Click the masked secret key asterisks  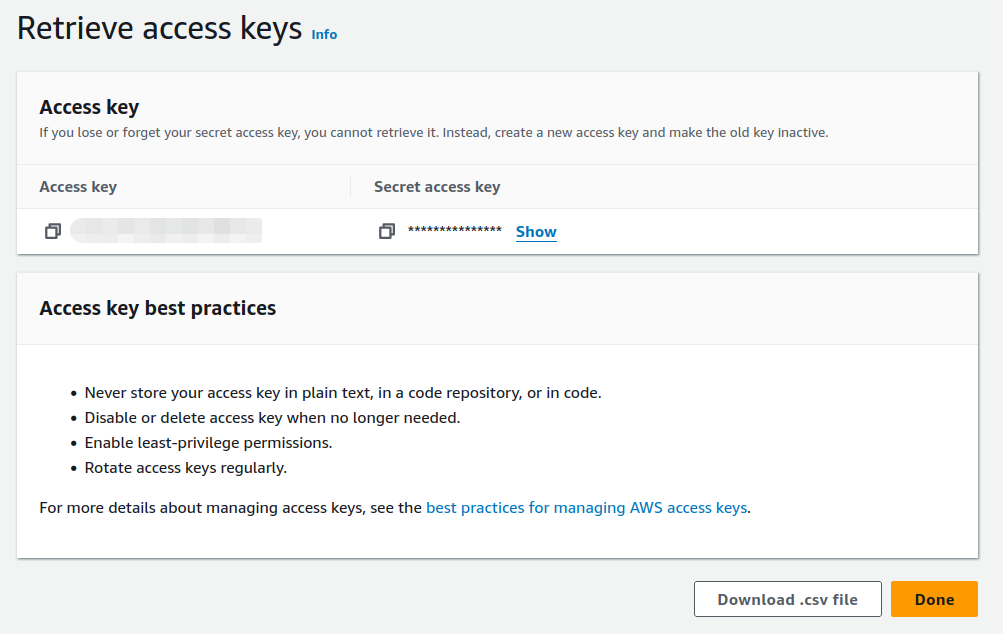pyautogui.click(x=455, y=230)
